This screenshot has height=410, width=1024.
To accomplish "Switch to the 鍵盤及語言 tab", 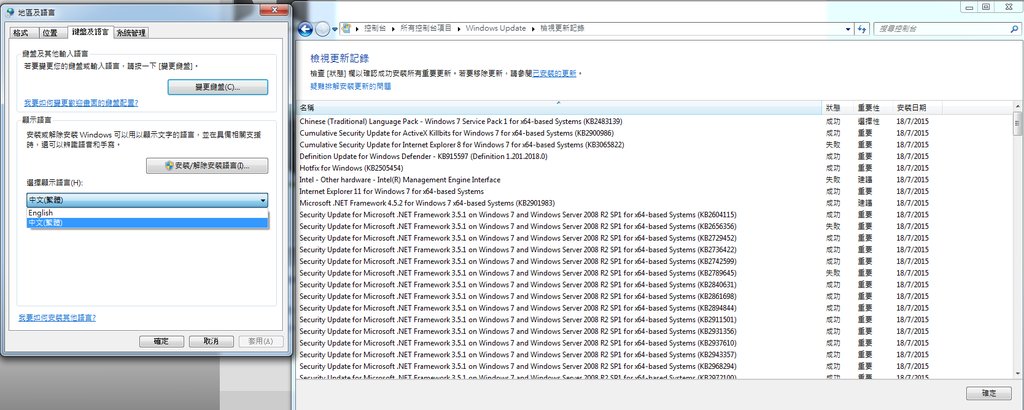I will tap(90, 31).
